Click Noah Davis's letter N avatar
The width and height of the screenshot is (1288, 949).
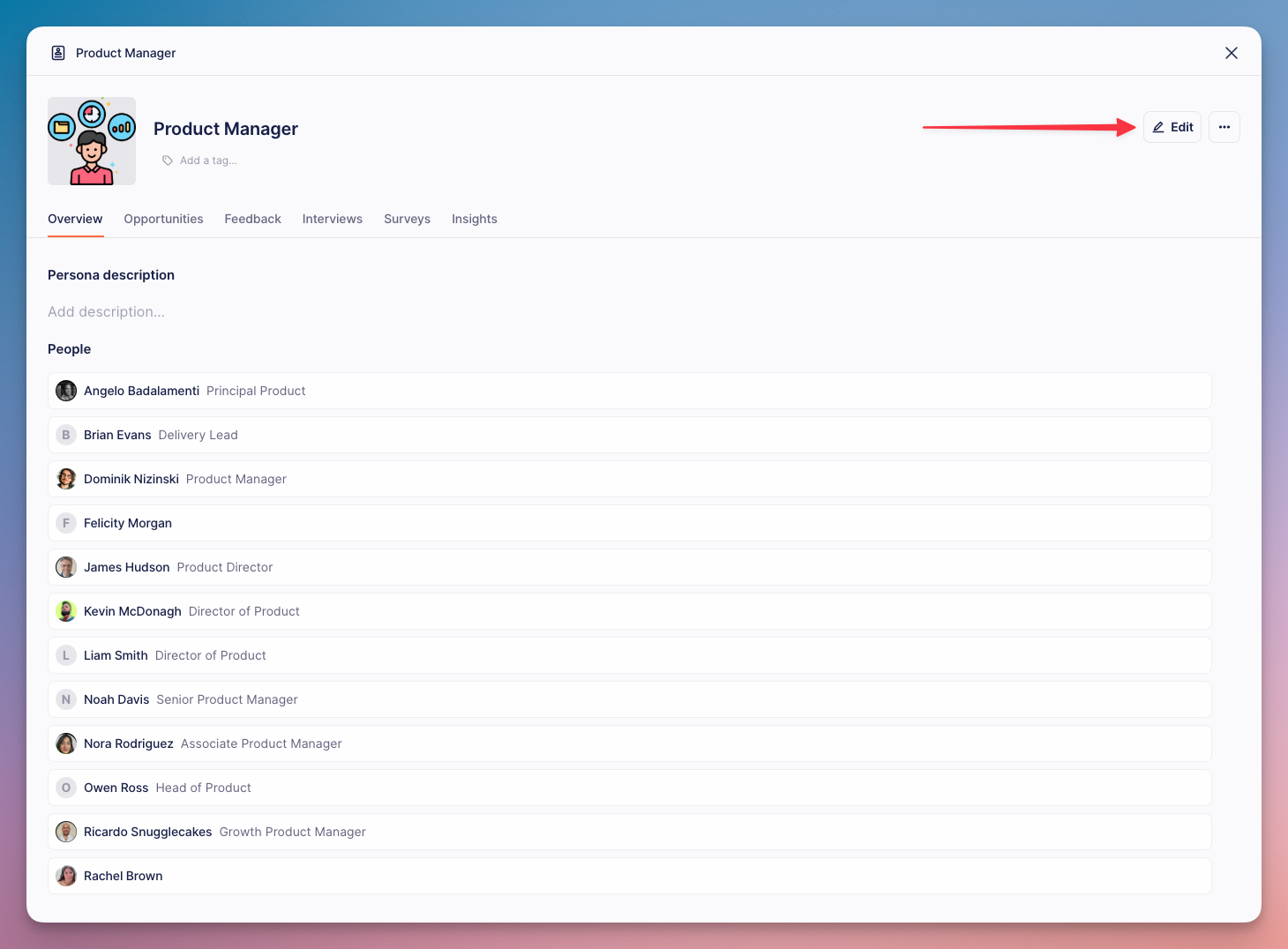tap(66, 699)
